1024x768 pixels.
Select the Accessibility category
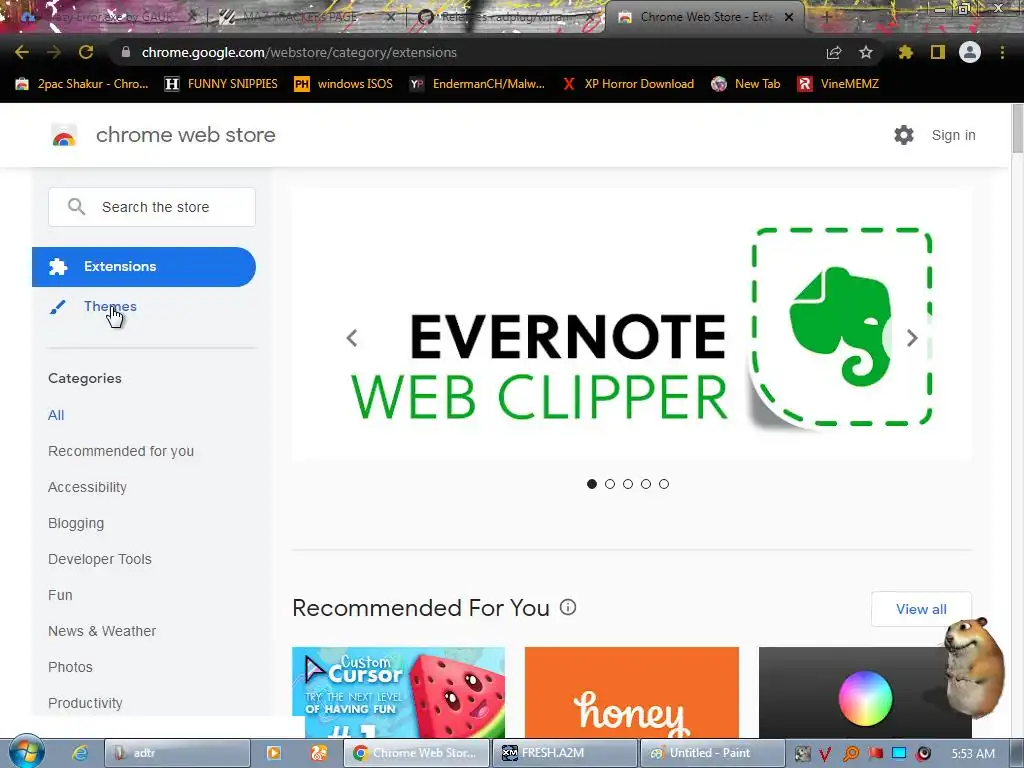[x=88, y=487]
